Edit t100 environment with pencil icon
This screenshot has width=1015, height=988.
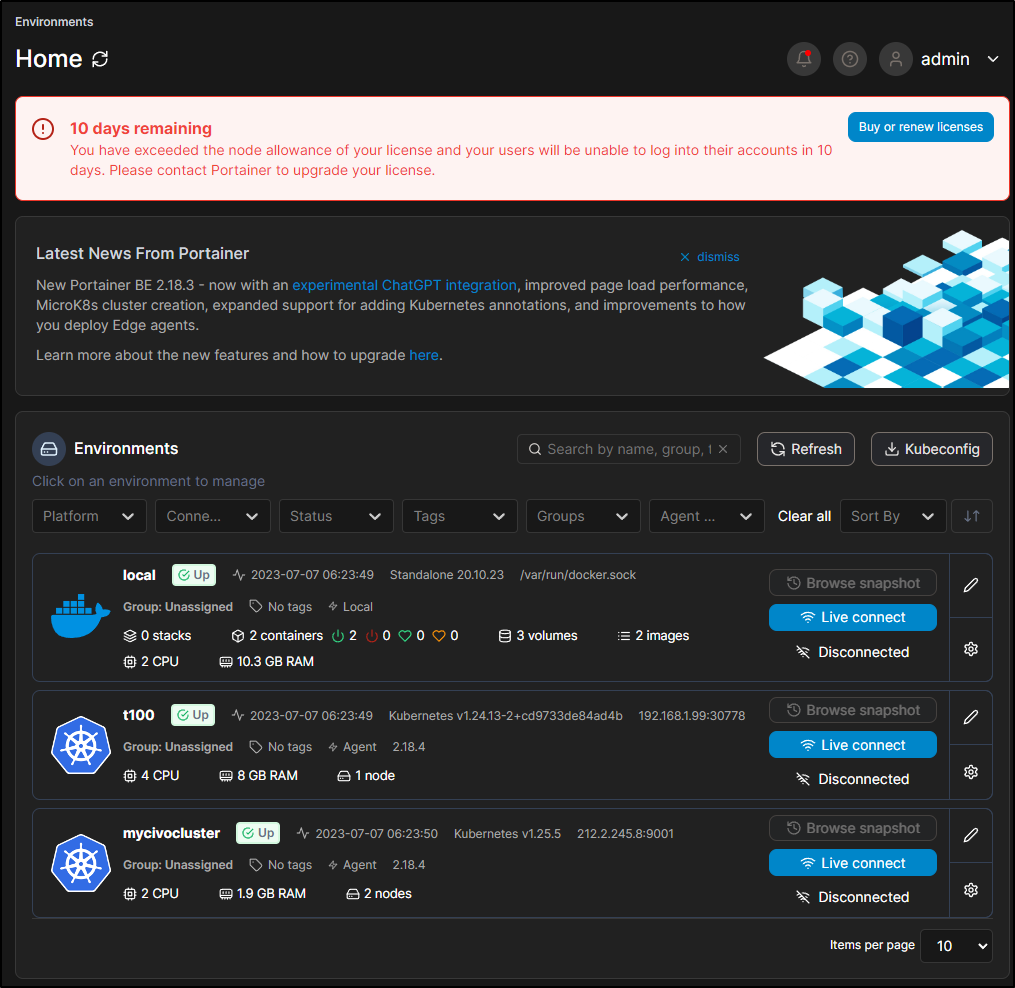tap(970, 717)
